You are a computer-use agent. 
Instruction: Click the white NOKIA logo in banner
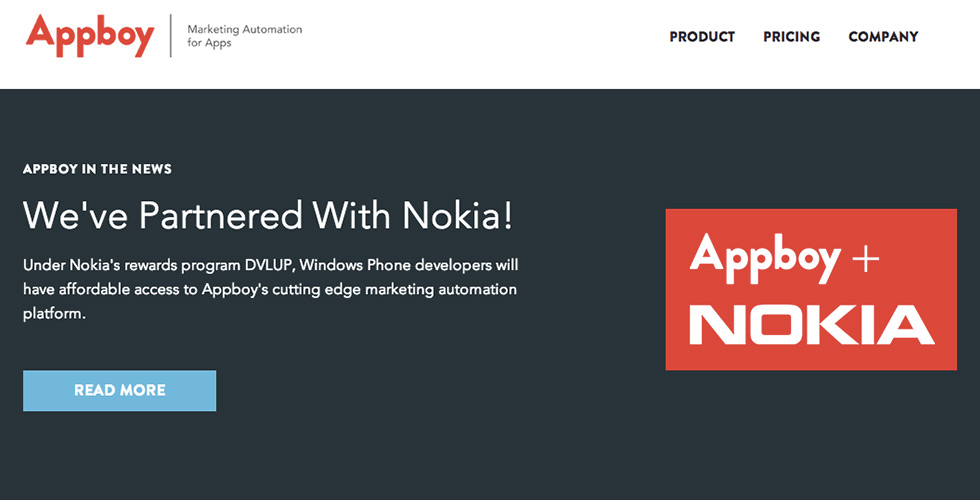click(x=812, y=325)
